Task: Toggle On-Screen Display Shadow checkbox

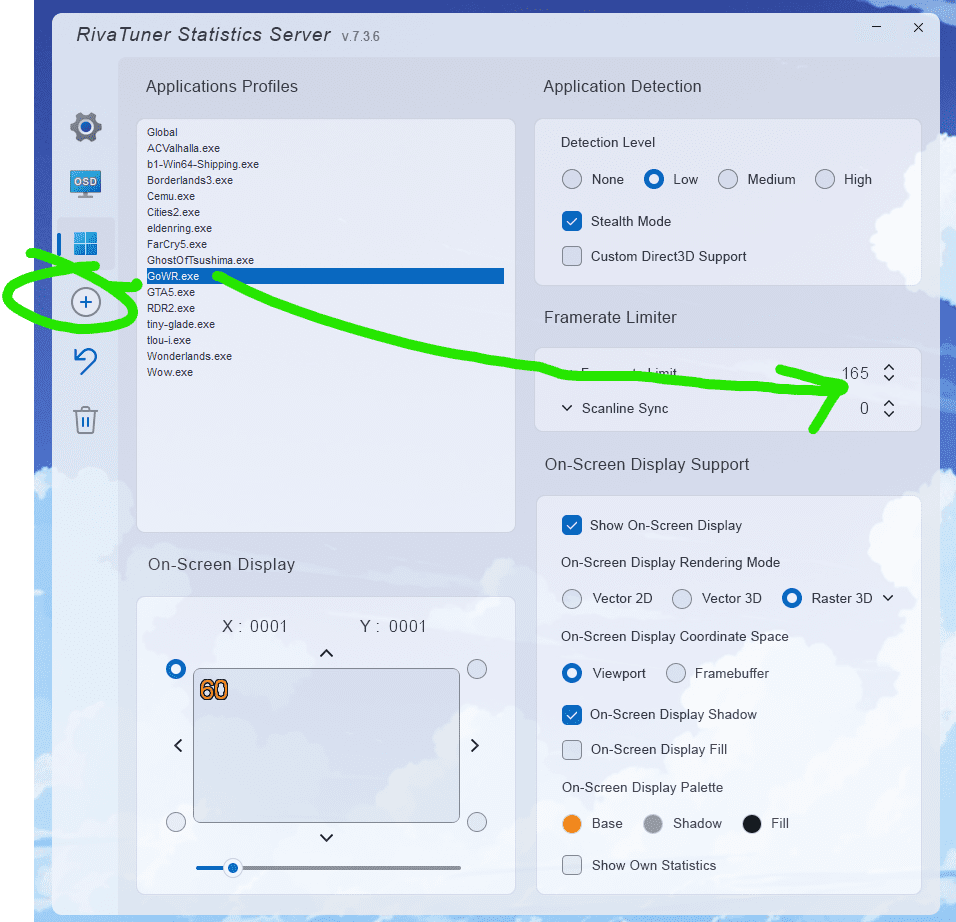Action: [571, 714]
